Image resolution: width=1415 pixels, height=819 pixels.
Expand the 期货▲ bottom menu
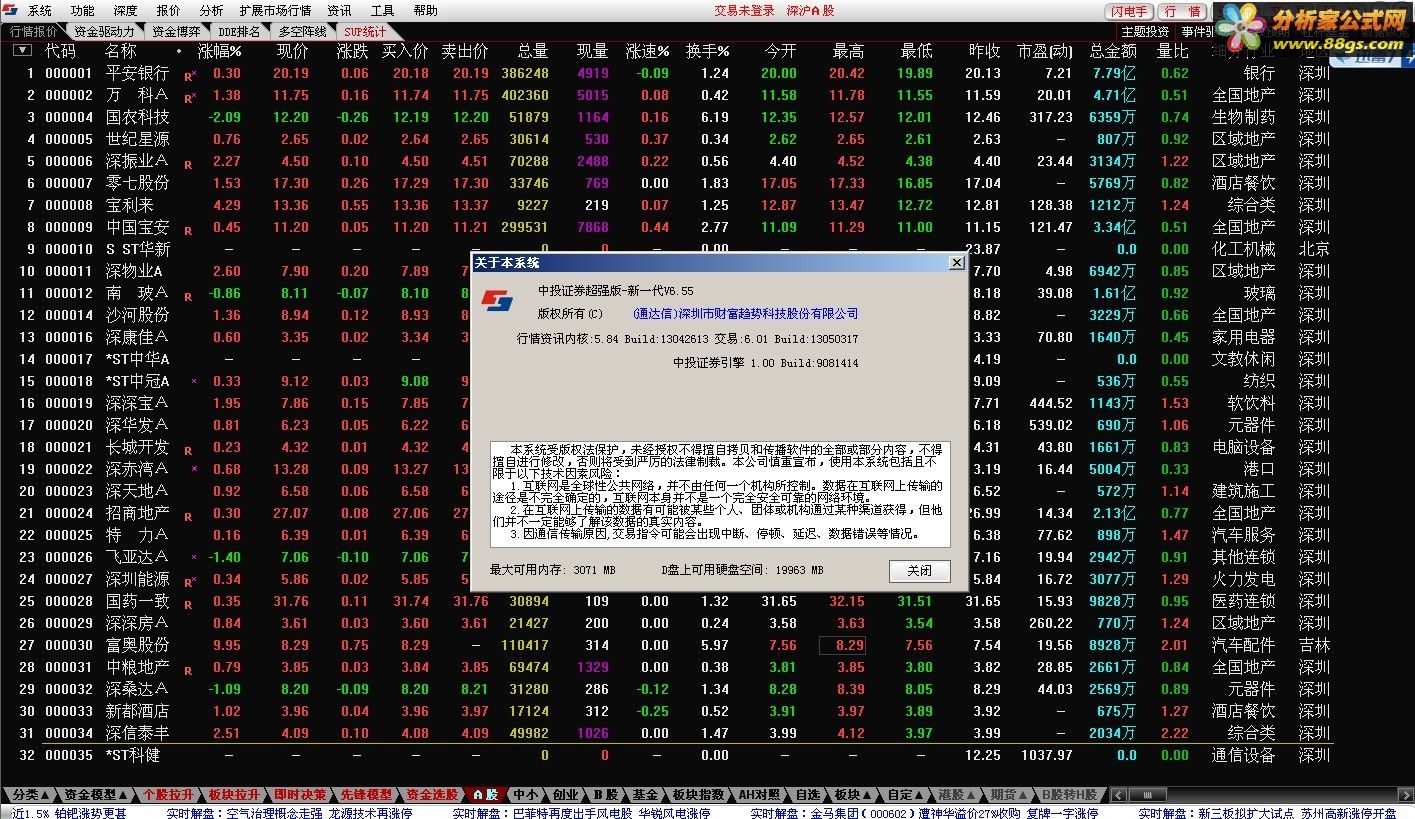1007,795
